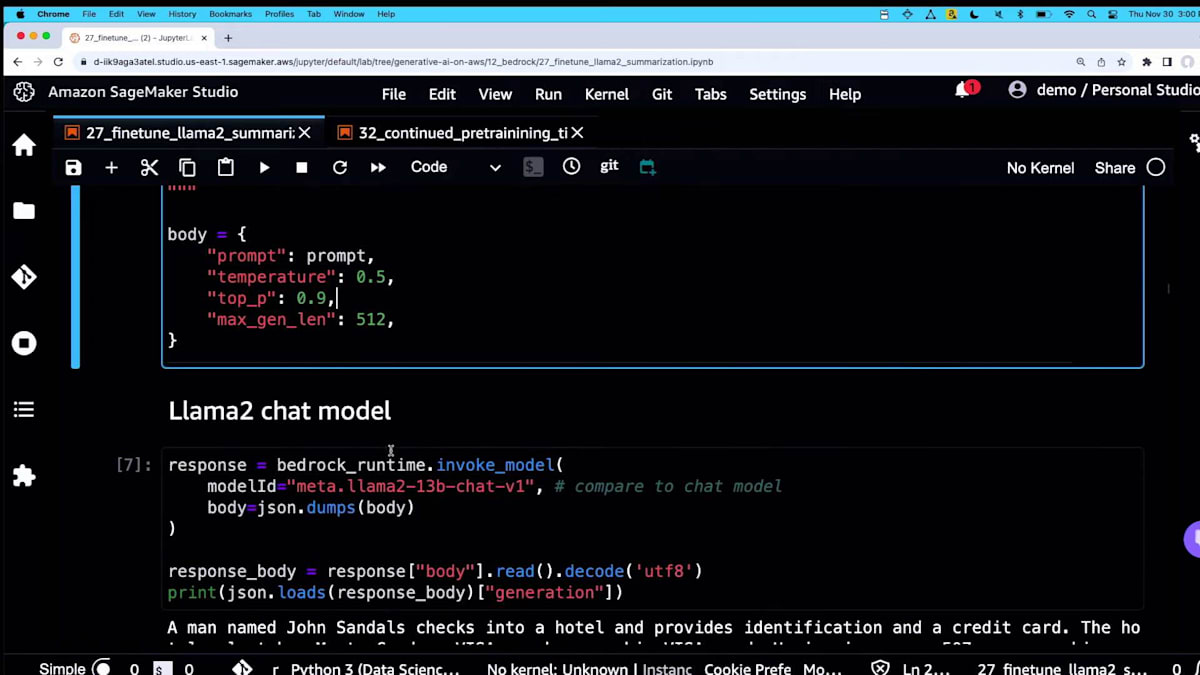The image size is (1200, 675).
Task: Restart the kernel with the circular arrow
Action: [x=340, y=167]
